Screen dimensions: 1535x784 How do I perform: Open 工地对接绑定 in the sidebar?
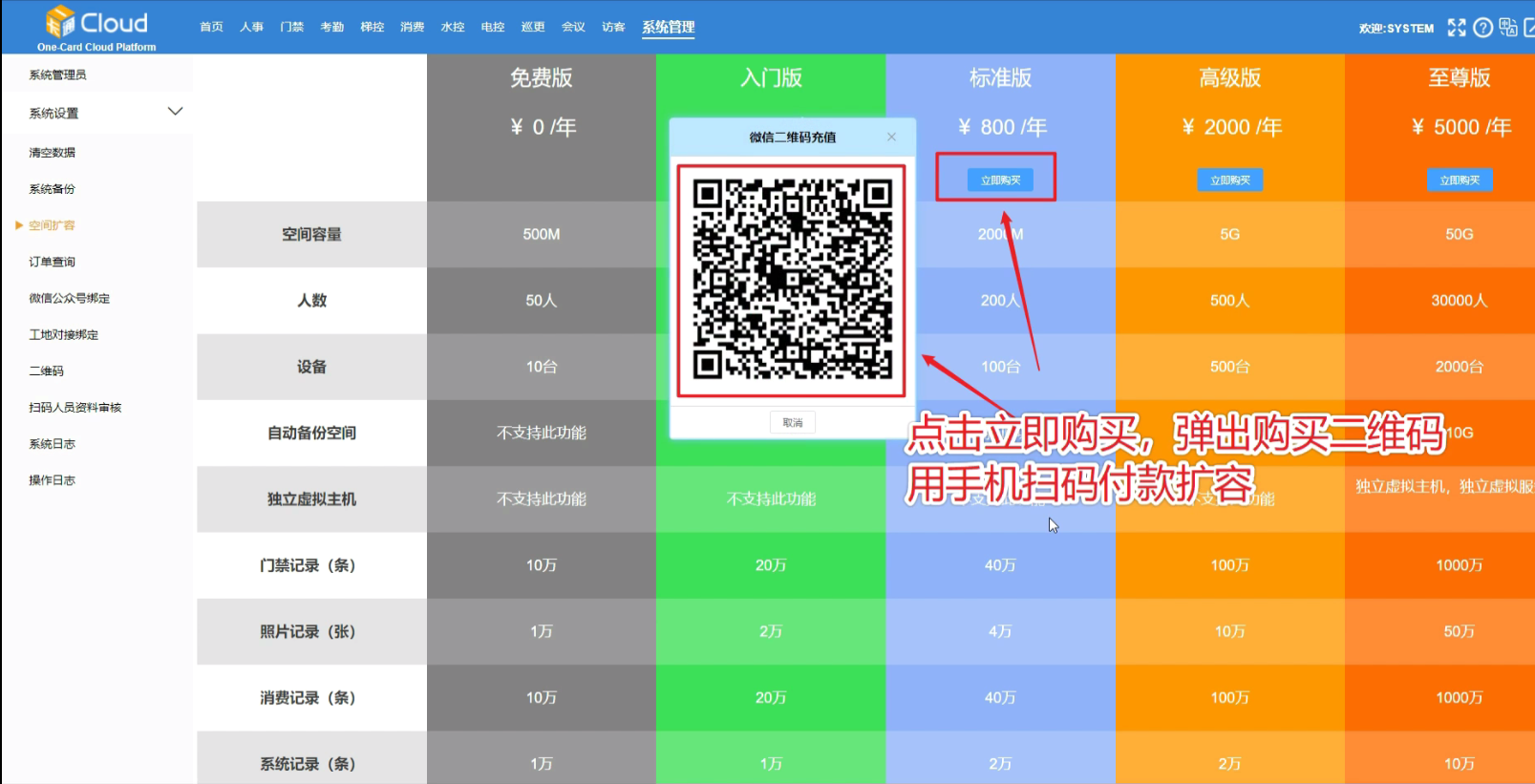tap(63, 334)
